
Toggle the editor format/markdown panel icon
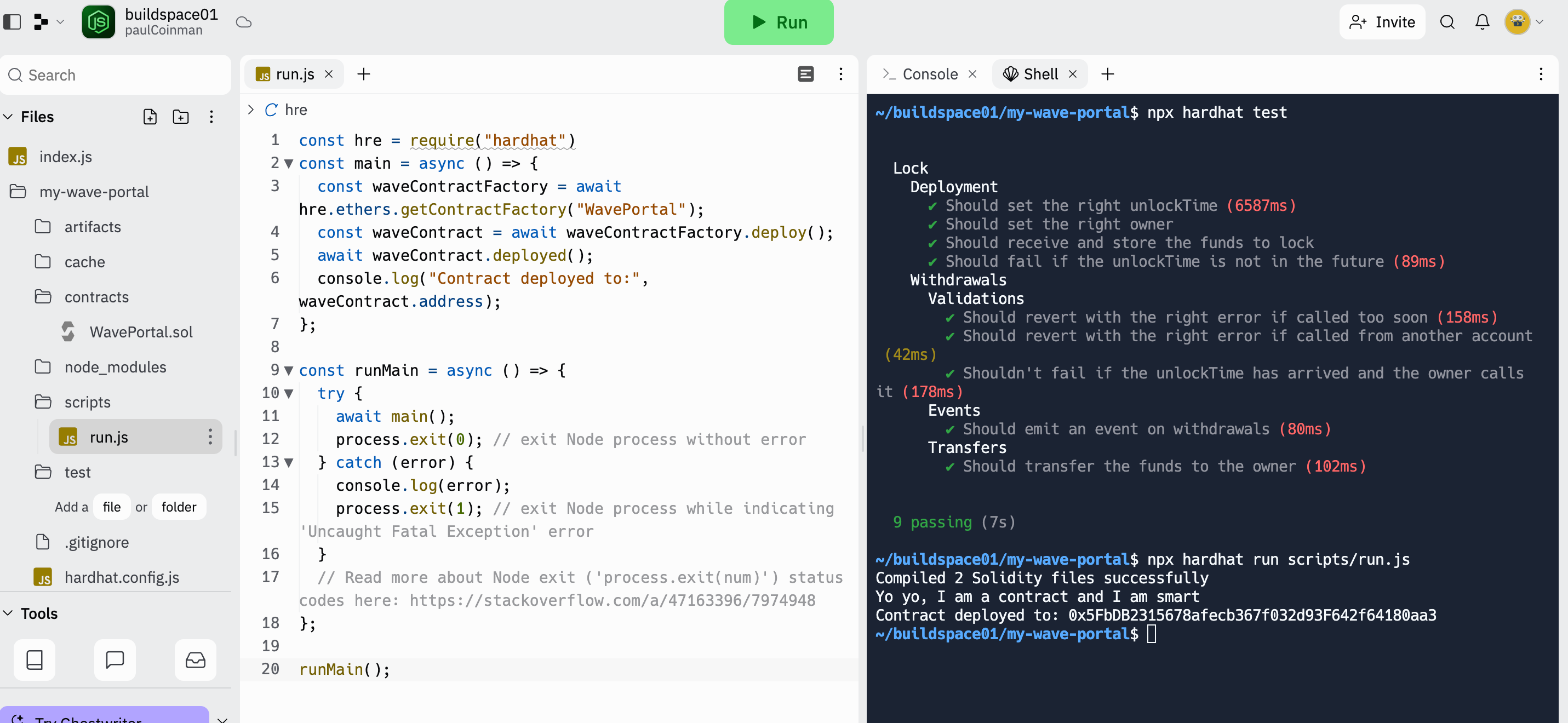(x=806, y=74)
